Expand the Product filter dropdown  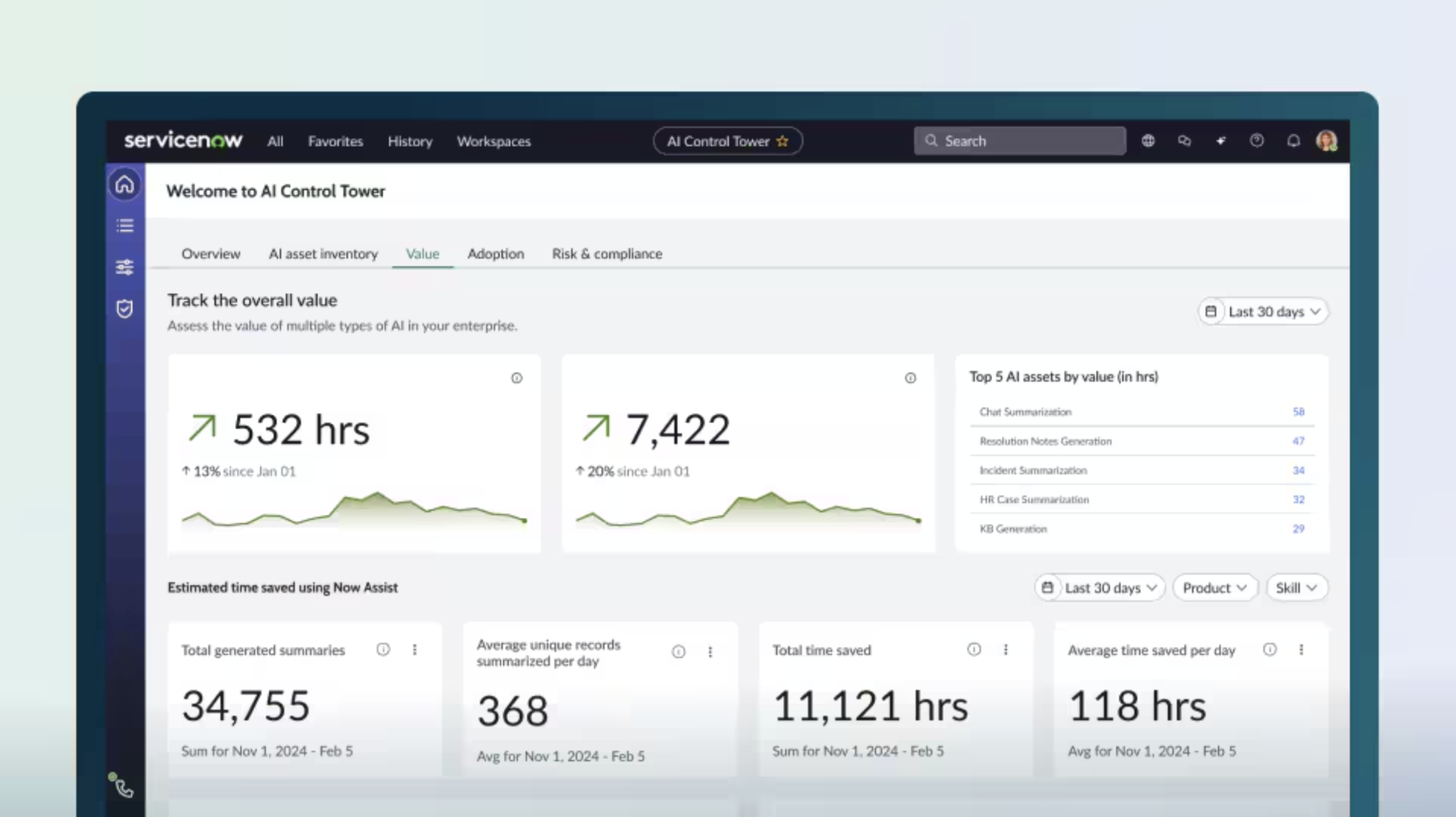[1215, 588]
